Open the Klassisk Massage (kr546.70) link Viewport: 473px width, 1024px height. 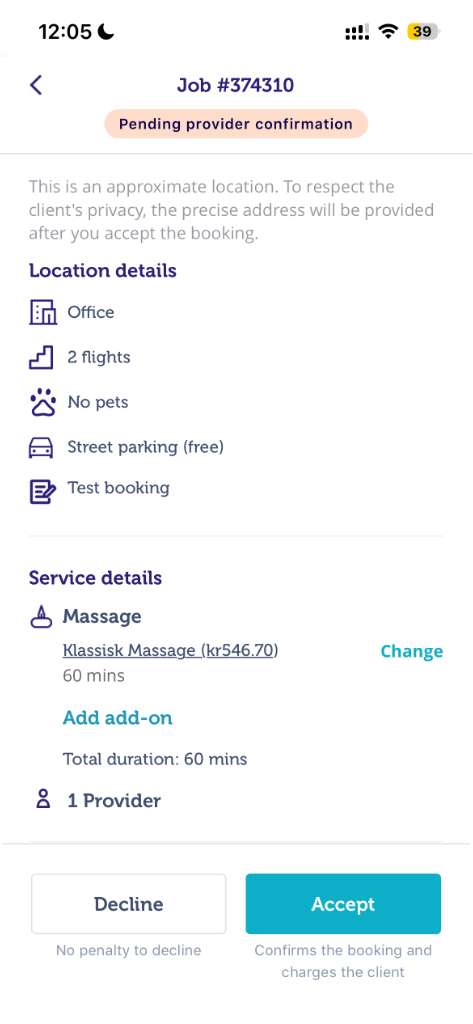171,650
